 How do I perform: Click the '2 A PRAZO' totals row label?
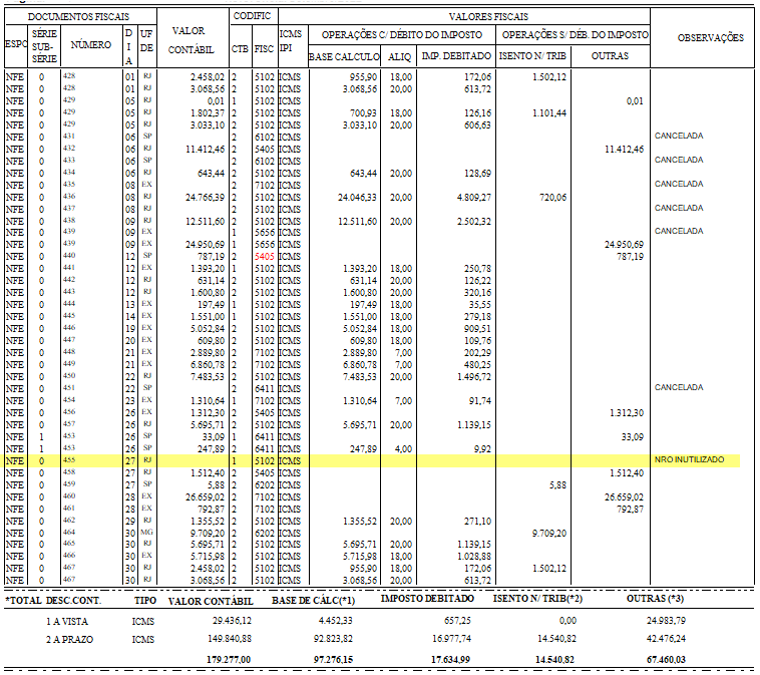(69, 640)
